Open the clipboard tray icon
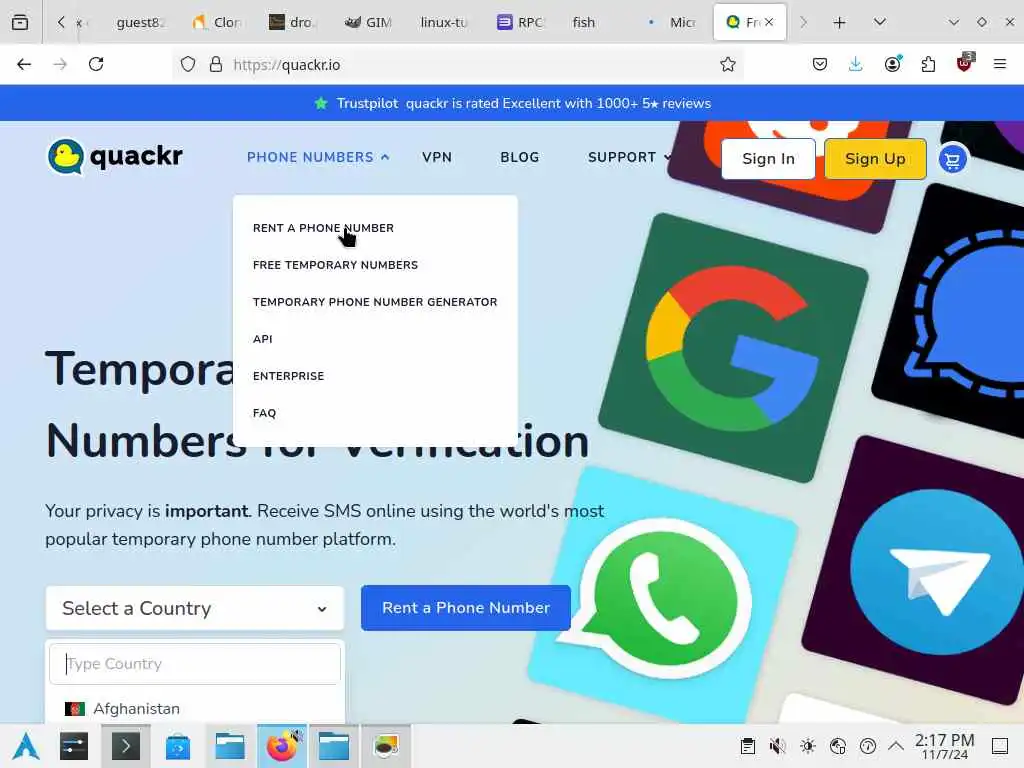 (748, 746)
